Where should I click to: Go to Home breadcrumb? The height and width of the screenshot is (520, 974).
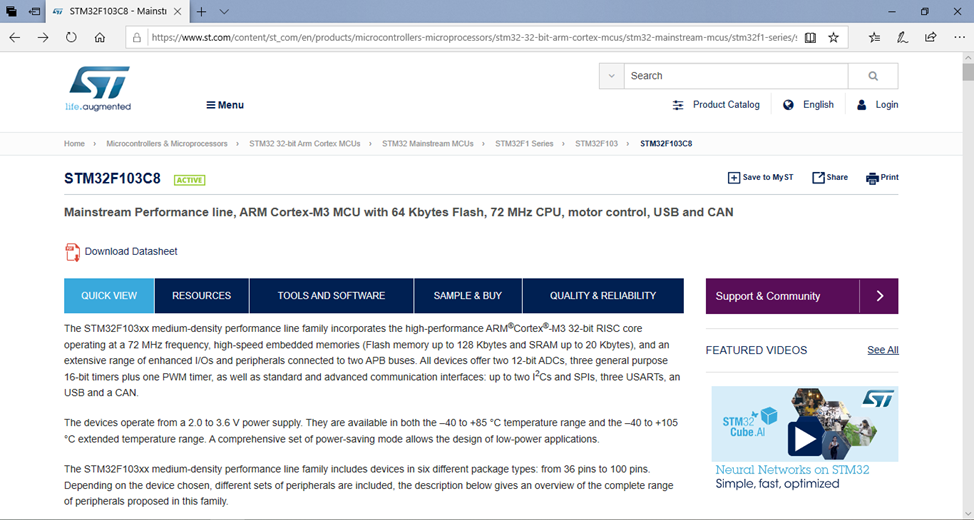pyautogui.click(x=74, y=144)
